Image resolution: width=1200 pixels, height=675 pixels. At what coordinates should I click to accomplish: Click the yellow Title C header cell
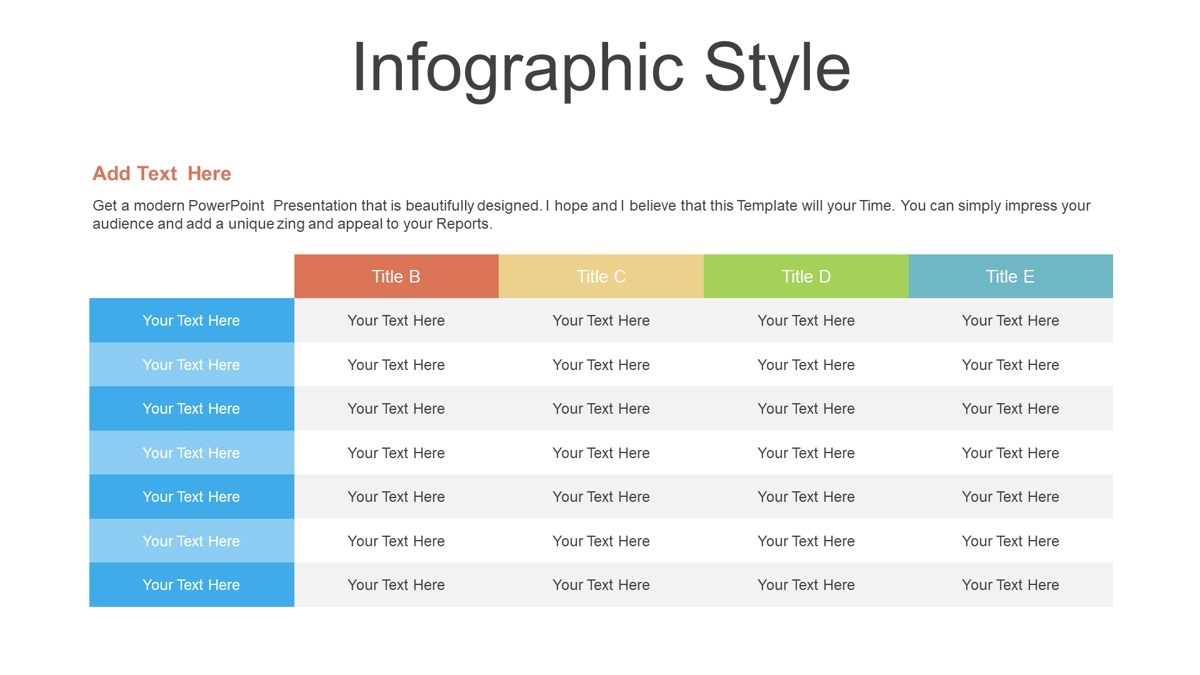click(x=601, y=276)
